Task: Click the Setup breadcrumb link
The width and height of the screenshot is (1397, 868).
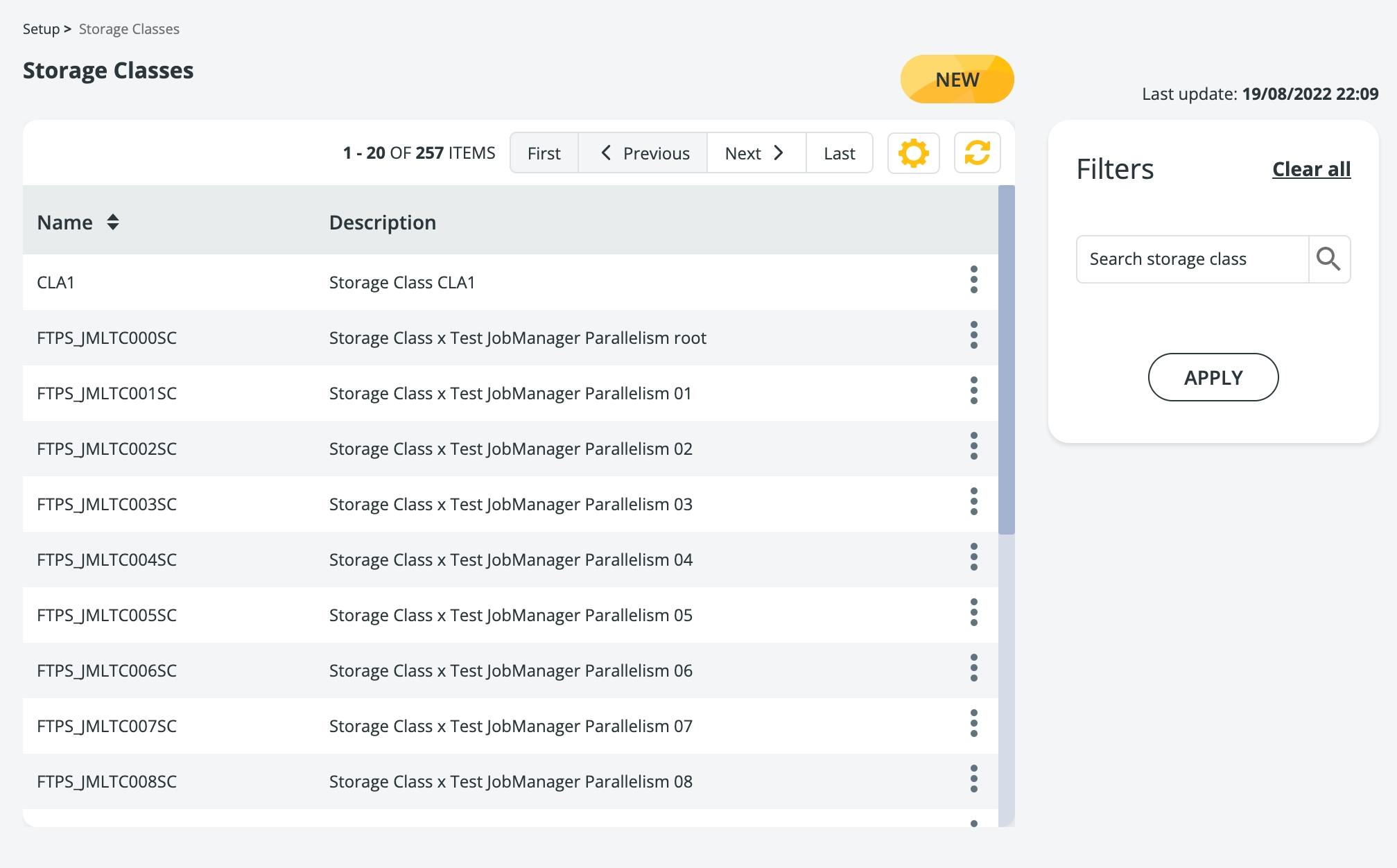Action: click(x=41, y=29)
